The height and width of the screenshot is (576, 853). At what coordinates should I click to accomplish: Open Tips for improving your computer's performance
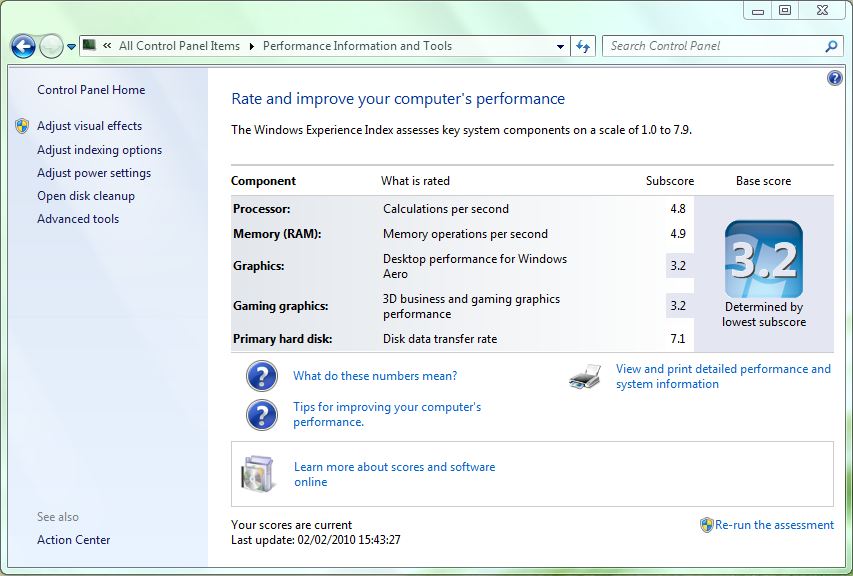click(387, 414)
